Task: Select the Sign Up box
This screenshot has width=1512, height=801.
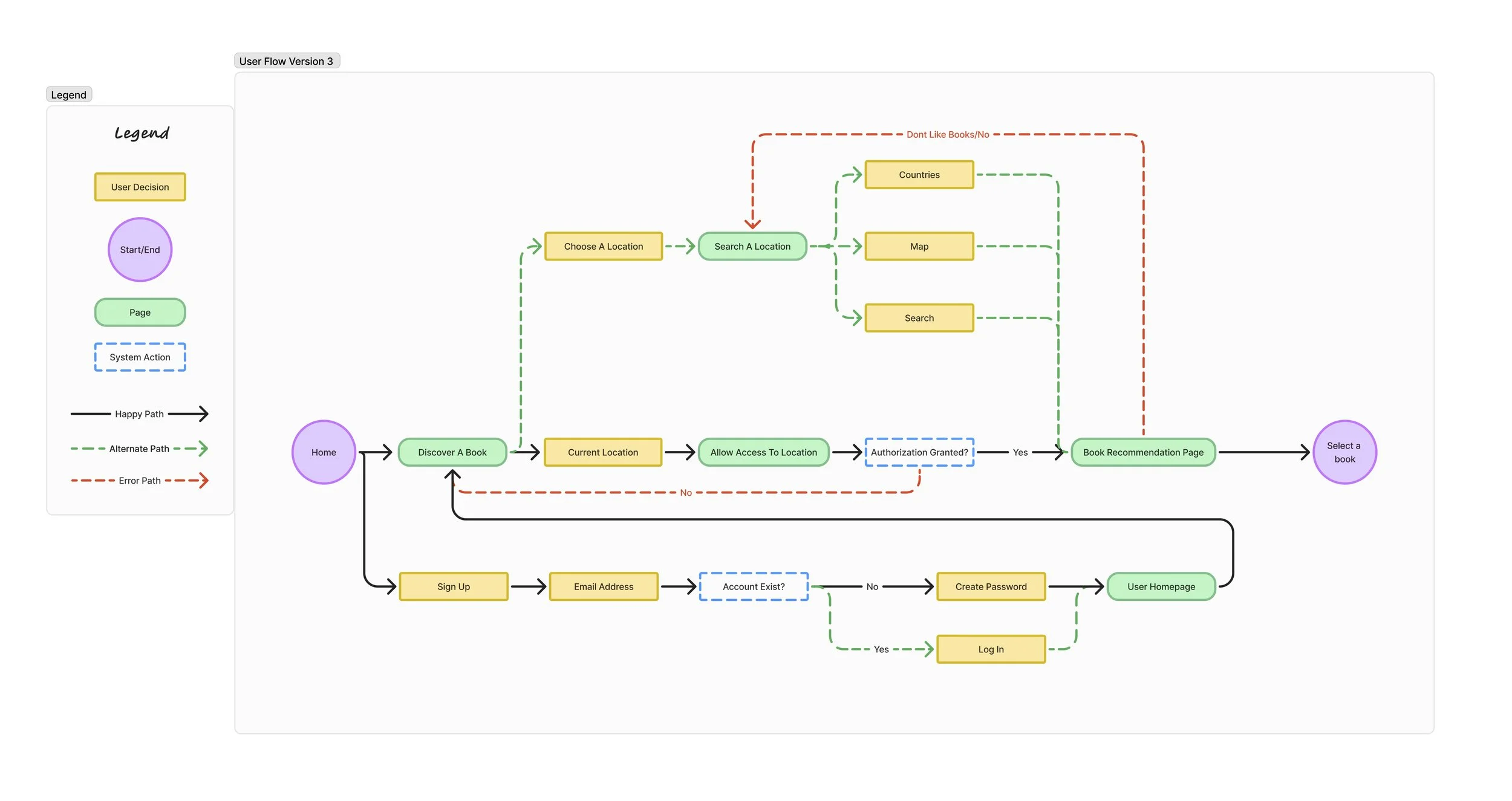Action: (453, 586)
